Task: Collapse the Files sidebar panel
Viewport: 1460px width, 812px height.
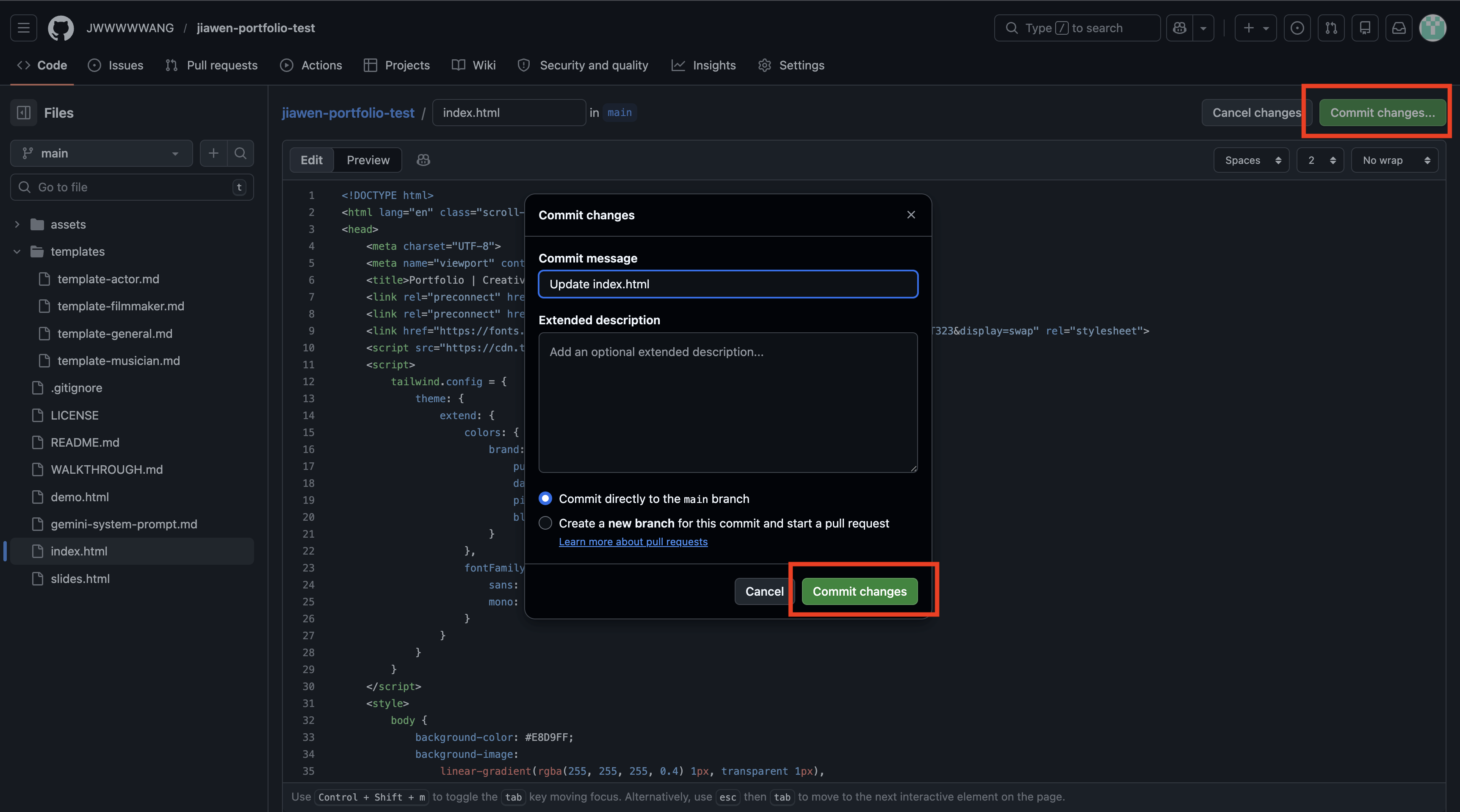Action: click(x=23, y=112)
